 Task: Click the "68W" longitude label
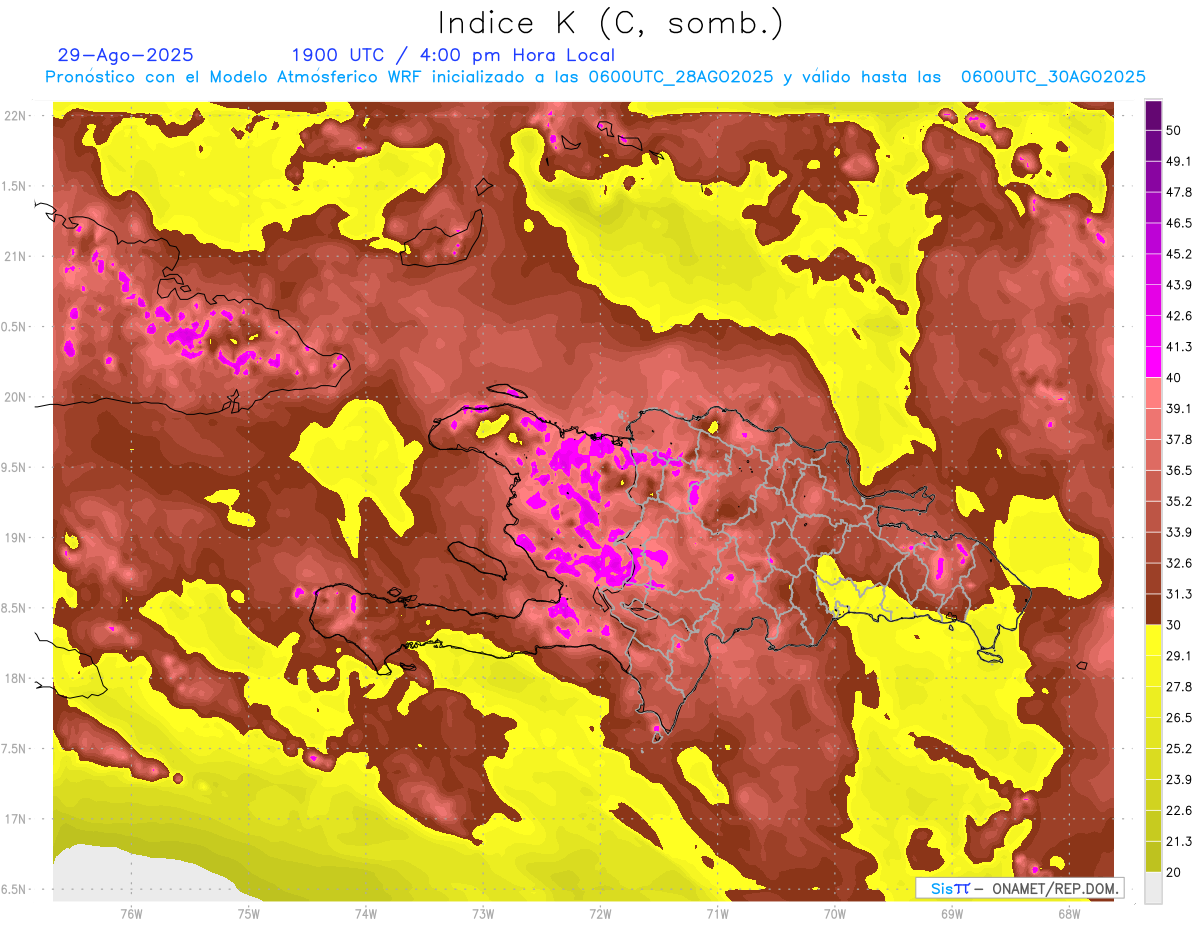1069,913
